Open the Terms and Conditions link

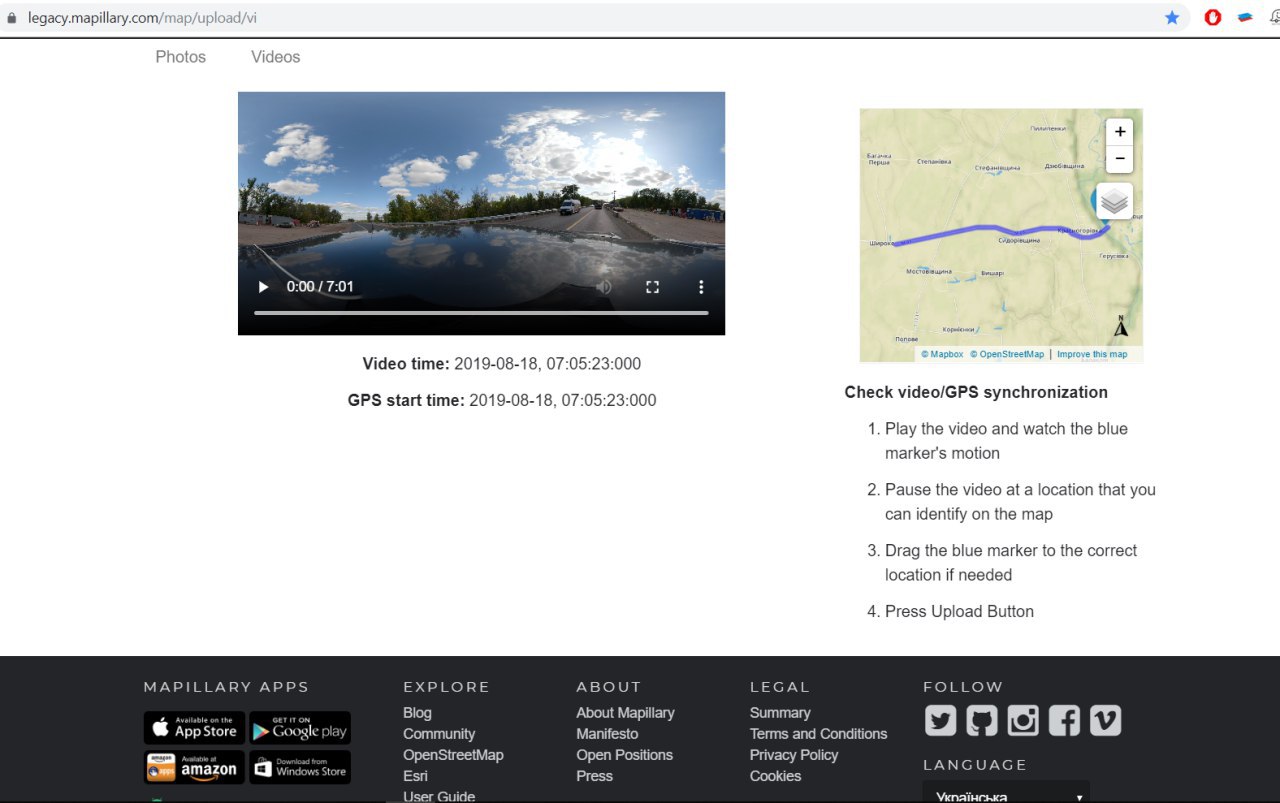(x=818, y=734)
